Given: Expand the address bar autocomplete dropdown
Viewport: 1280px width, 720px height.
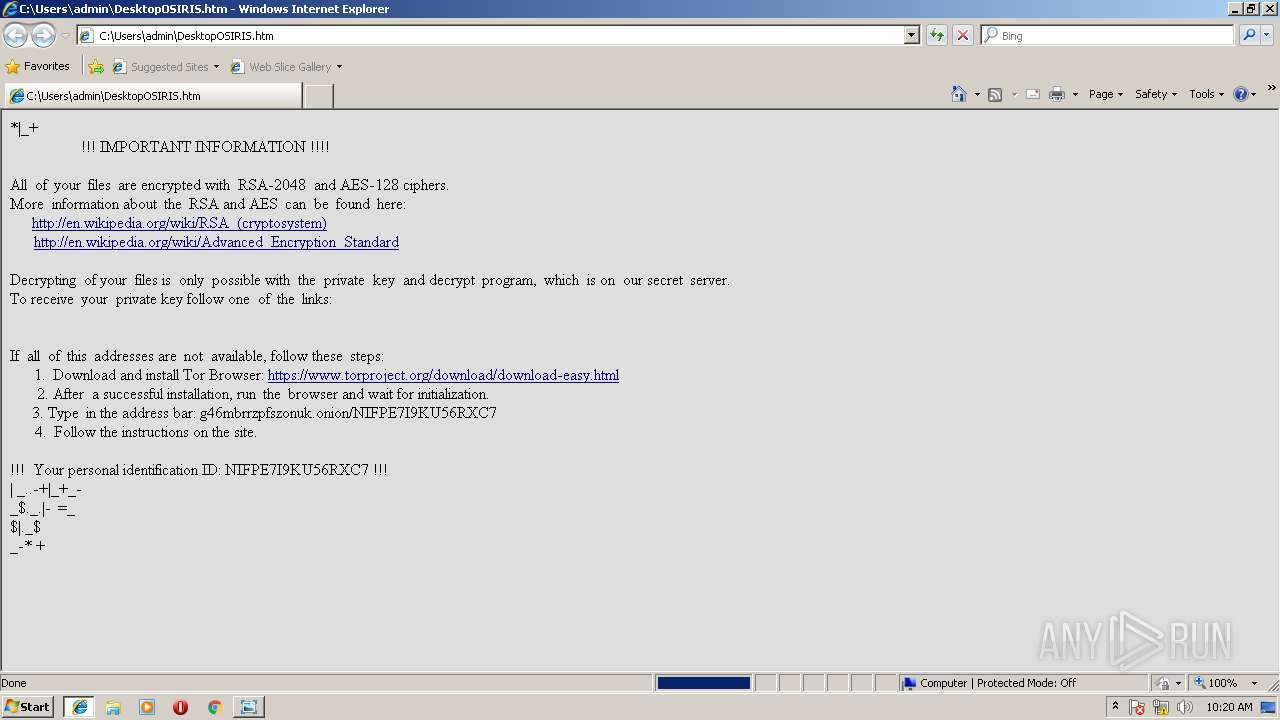Looking at the screenshot, I should tap(911, 35).
